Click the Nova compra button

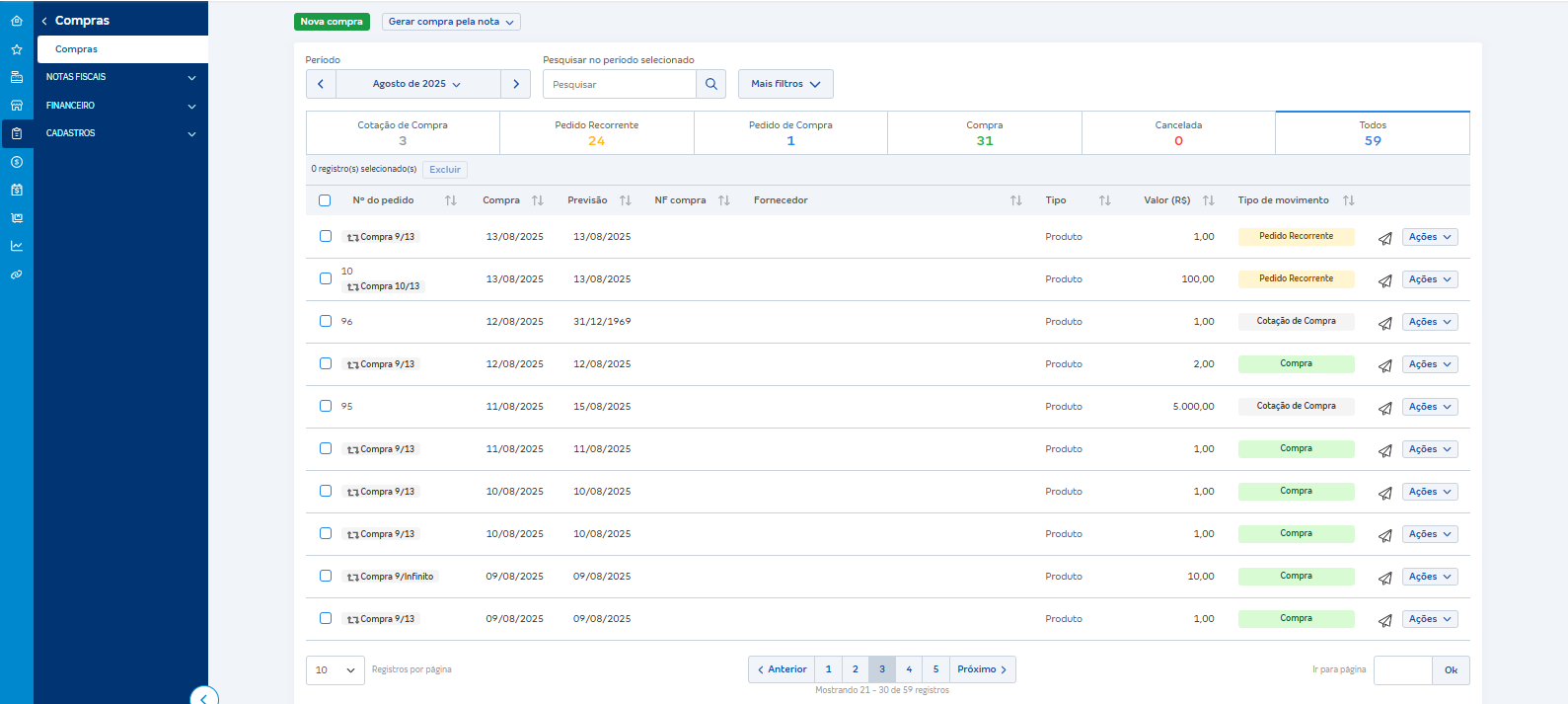pos(332,22)
